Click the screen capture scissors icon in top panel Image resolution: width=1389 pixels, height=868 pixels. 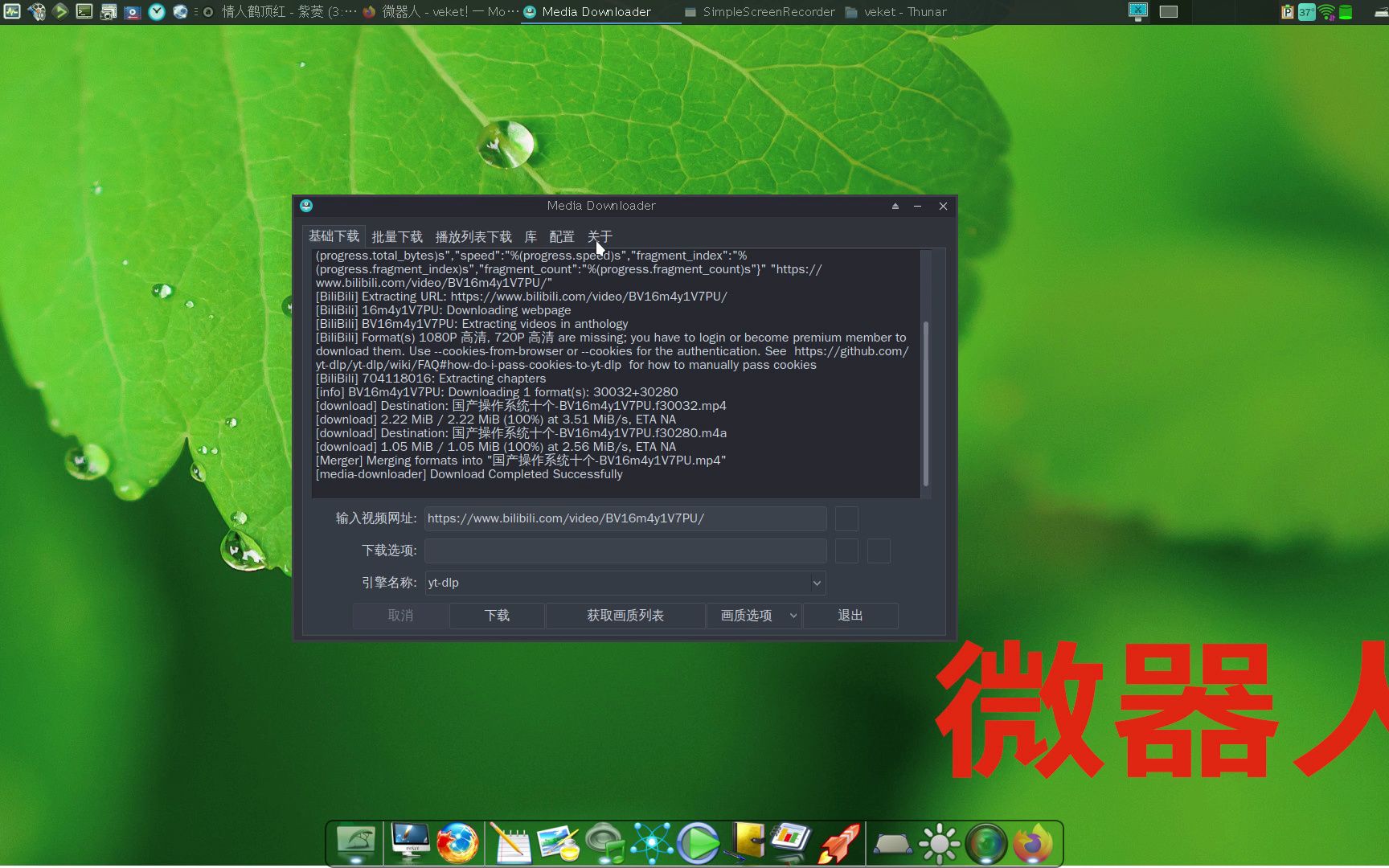tap(1137, 11)
